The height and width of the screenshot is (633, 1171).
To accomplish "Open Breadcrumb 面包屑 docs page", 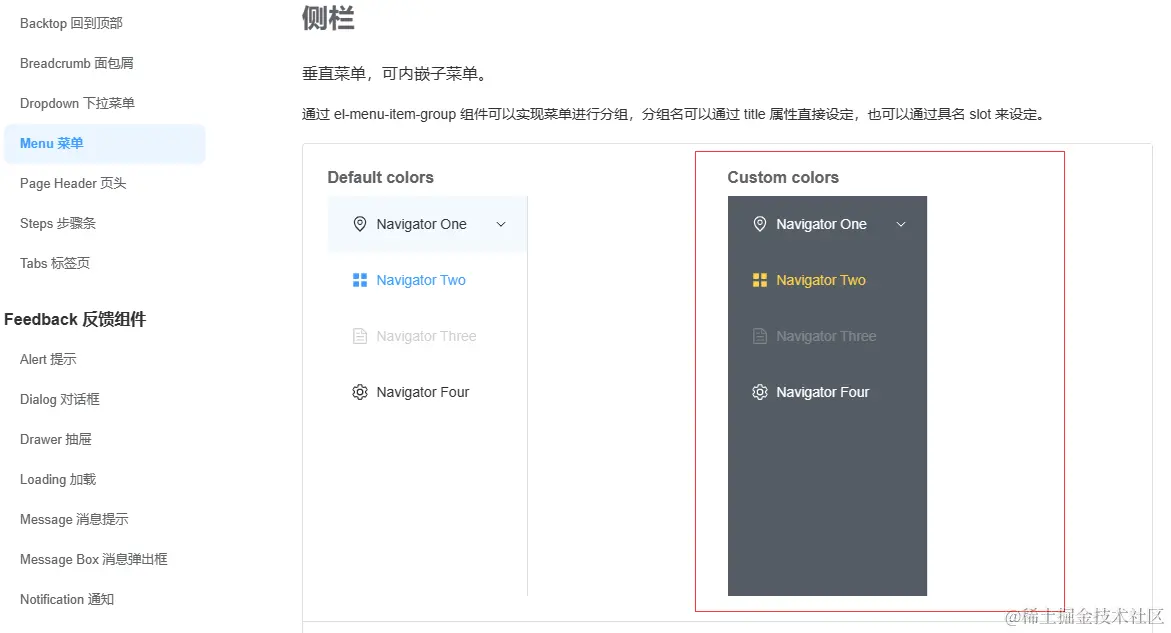I will (x=76, y=63).
